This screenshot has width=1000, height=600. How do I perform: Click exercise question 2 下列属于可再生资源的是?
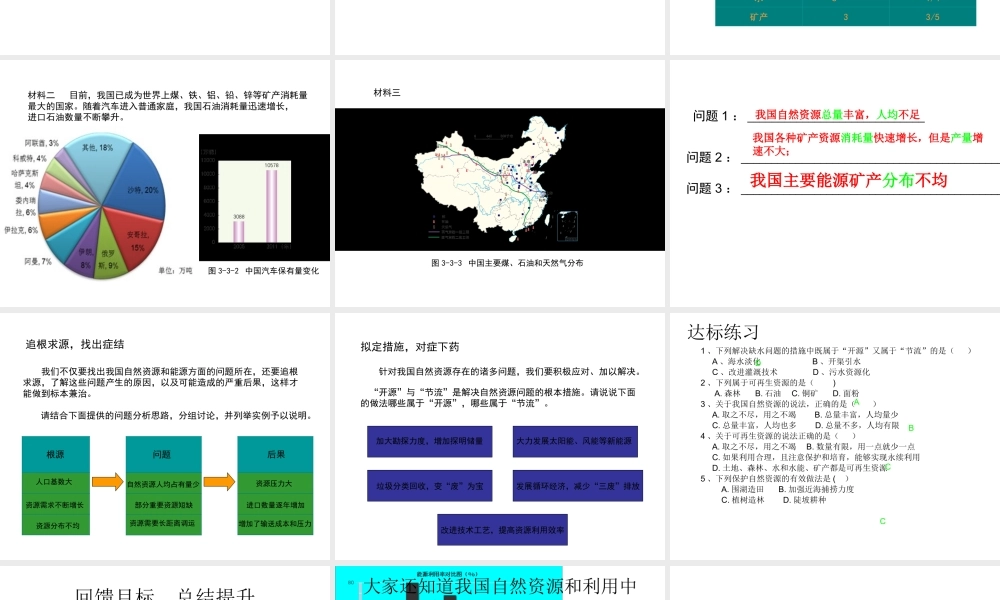[x=768, y=383]
